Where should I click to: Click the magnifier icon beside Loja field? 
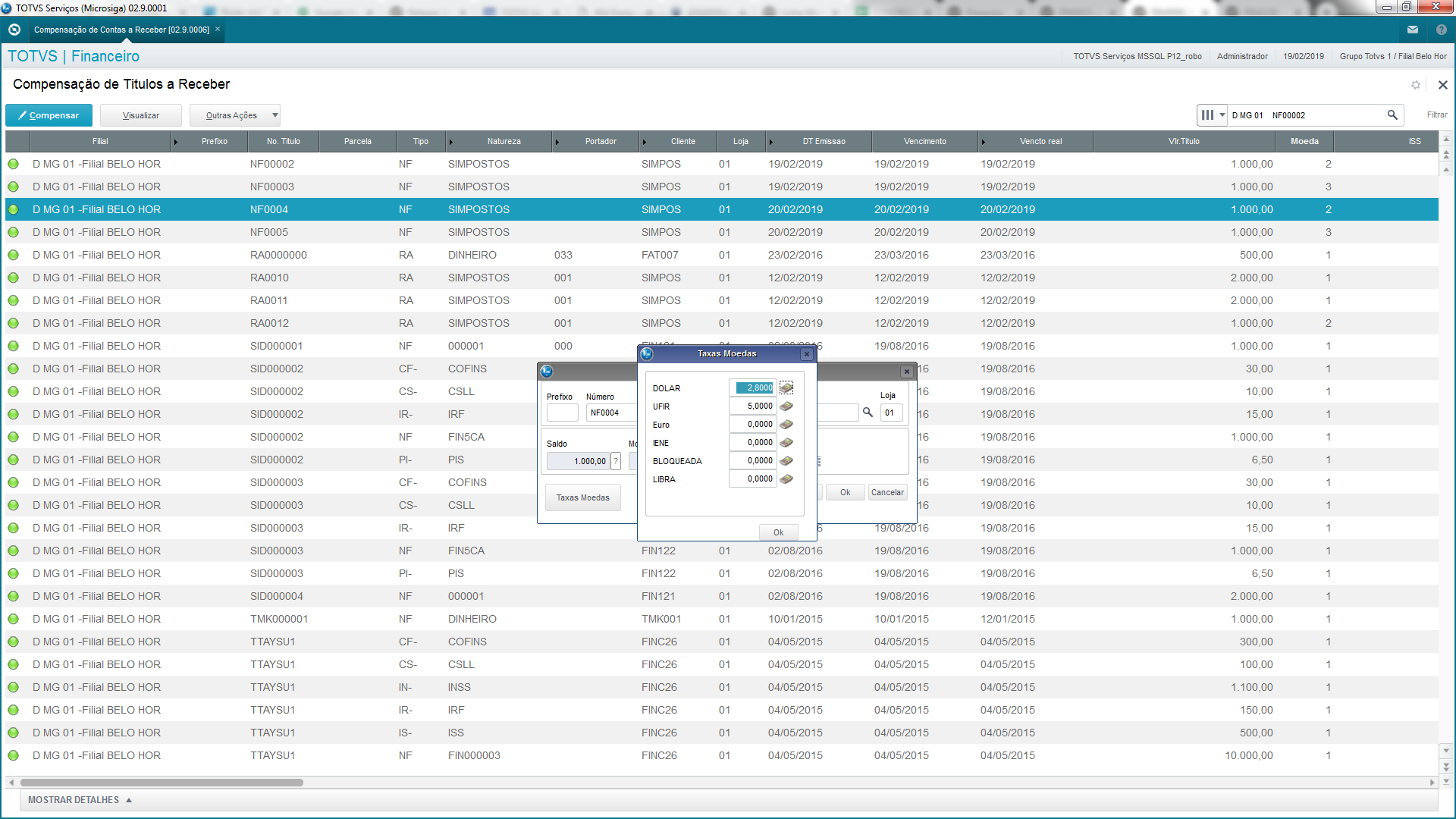click(868, 413)
